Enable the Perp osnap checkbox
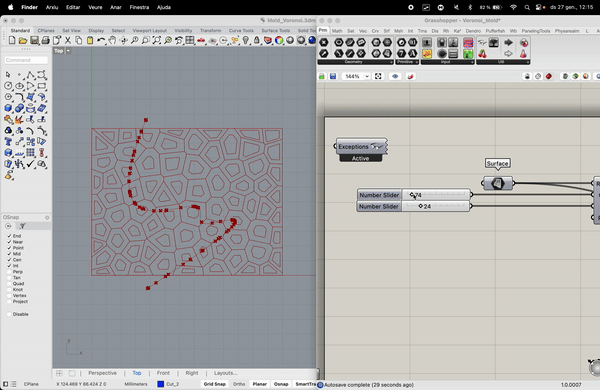This screenshot has height=390, width=600. tap(9, 272)
